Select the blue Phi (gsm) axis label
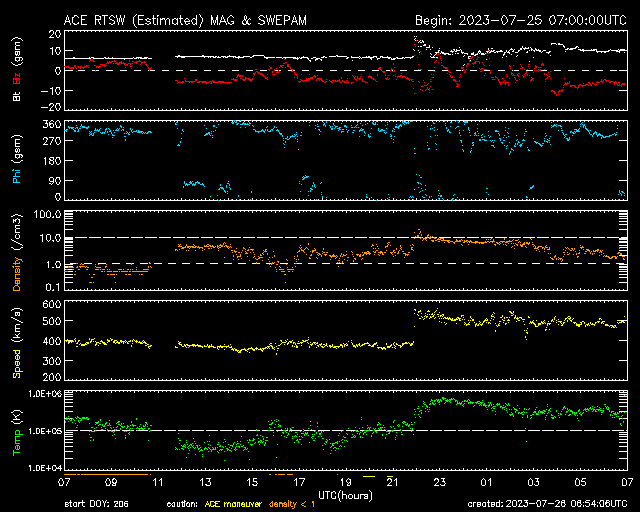 coord(16,161)
